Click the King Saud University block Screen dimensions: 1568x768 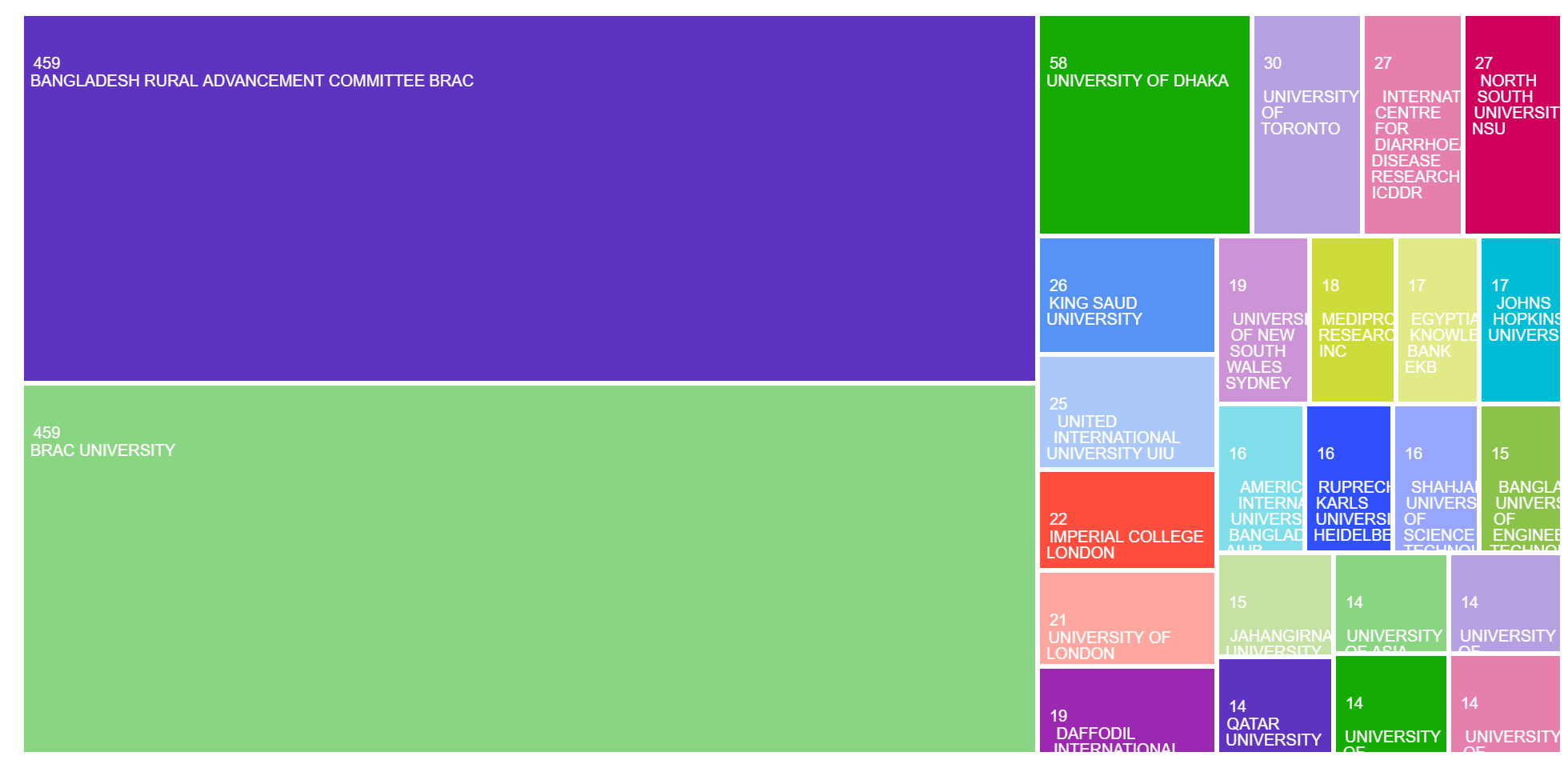tap(1126, 294)
